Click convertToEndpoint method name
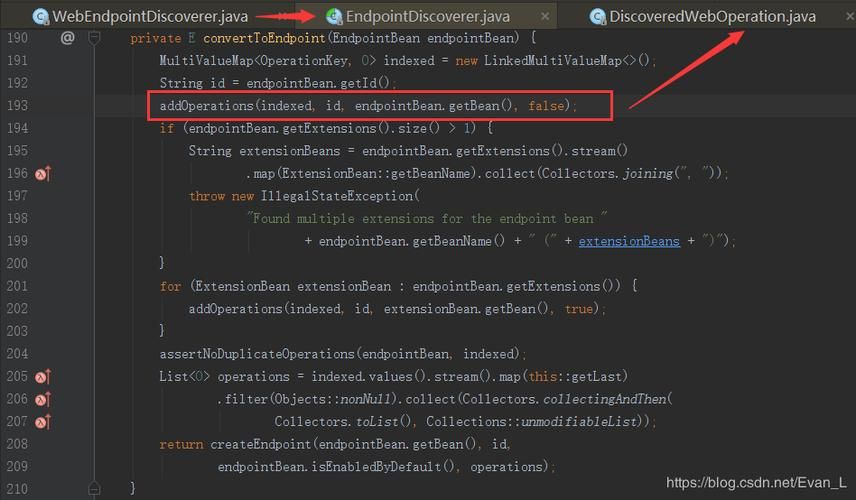 pyautogui.click(x=264, y=38)
